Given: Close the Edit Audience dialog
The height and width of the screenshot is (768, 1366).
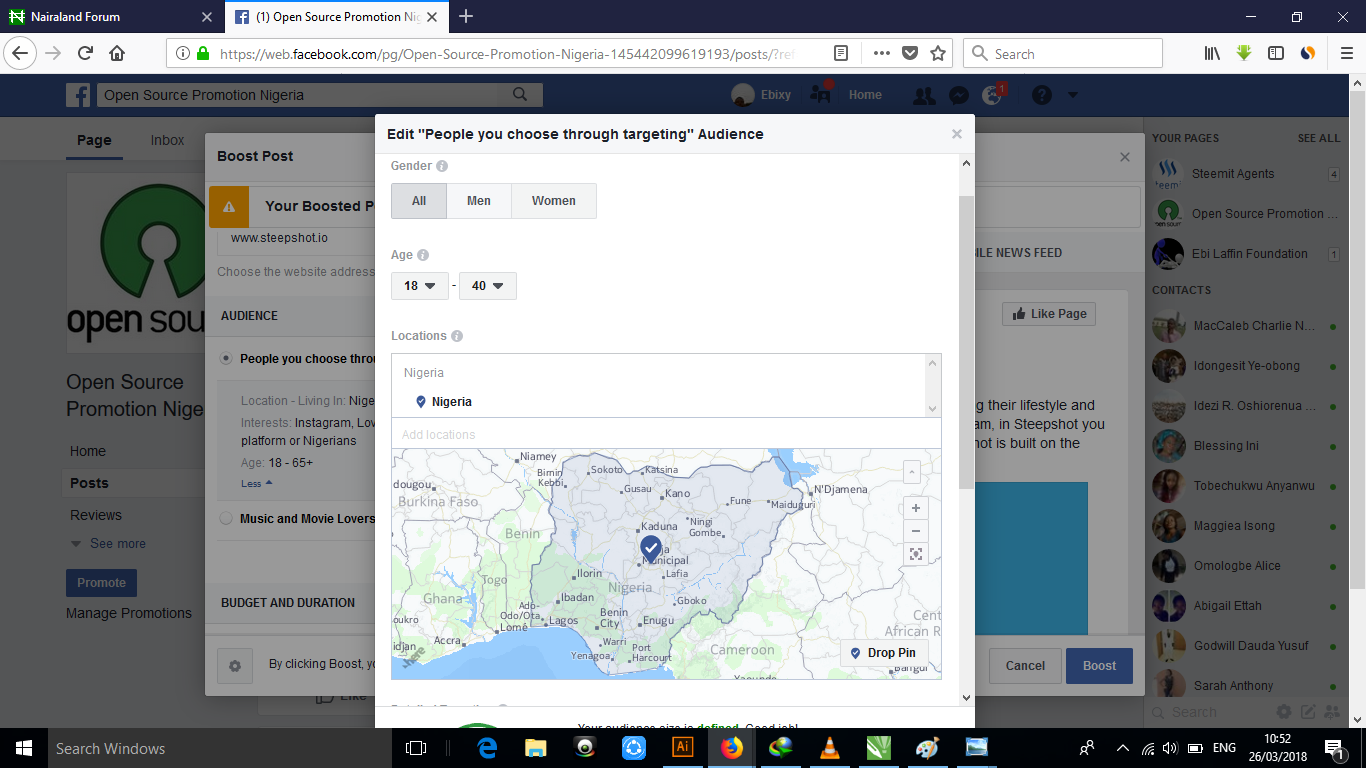Looking at the screenshot, I should [956, 134].
